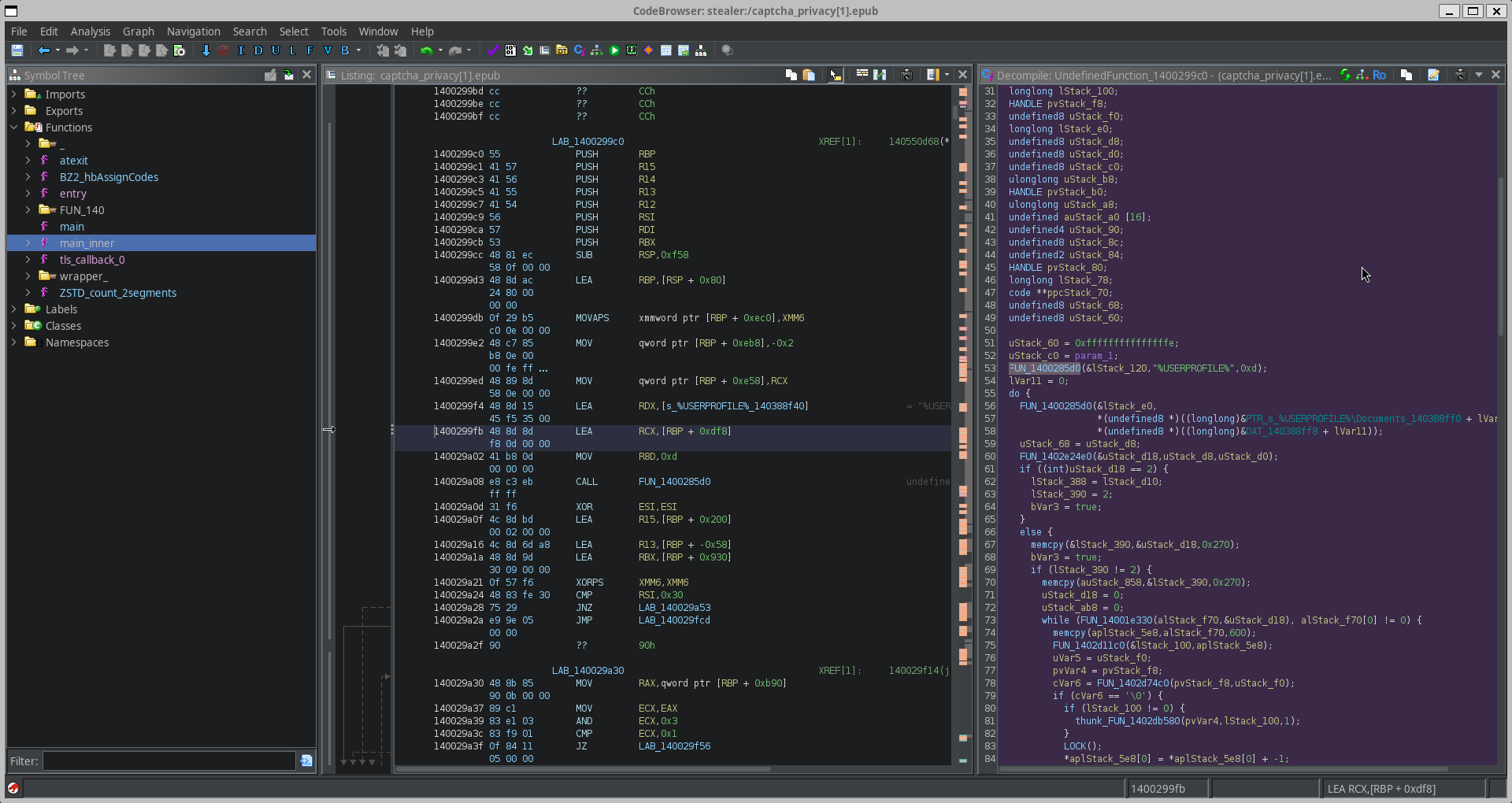Click the Save program icon in the toolbar
The height and width of the screenshot is (803, 1512).
click(x=17, y=50)
